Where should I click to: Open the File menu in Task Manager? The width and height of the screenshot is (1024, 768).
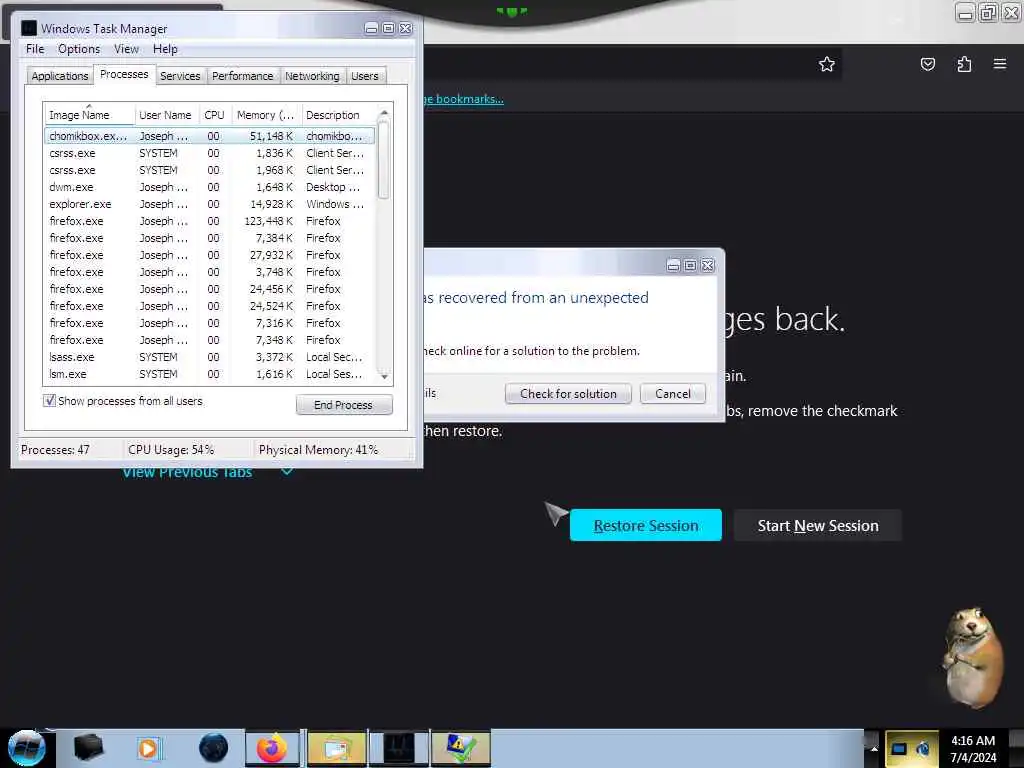pyautogui.click(x=35, y=49)
